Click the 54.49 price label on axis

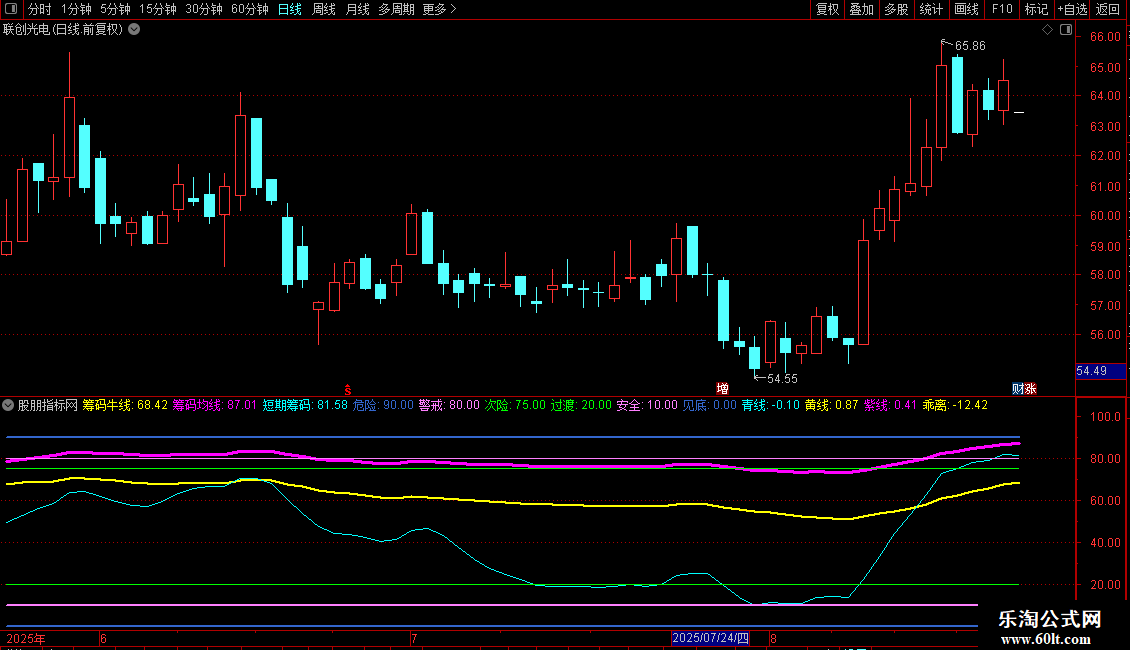tap(1091, 371)
